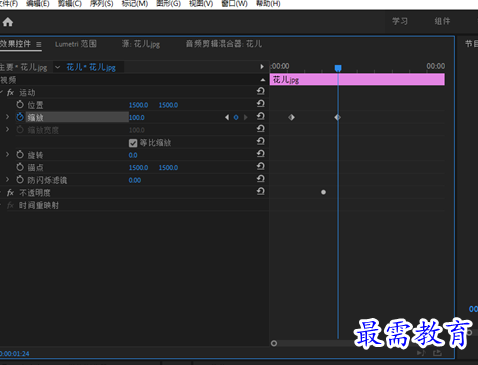Reset the 锚点 parameter
Viewport: 478px width, 365px height.
click(x=261, y=166)
